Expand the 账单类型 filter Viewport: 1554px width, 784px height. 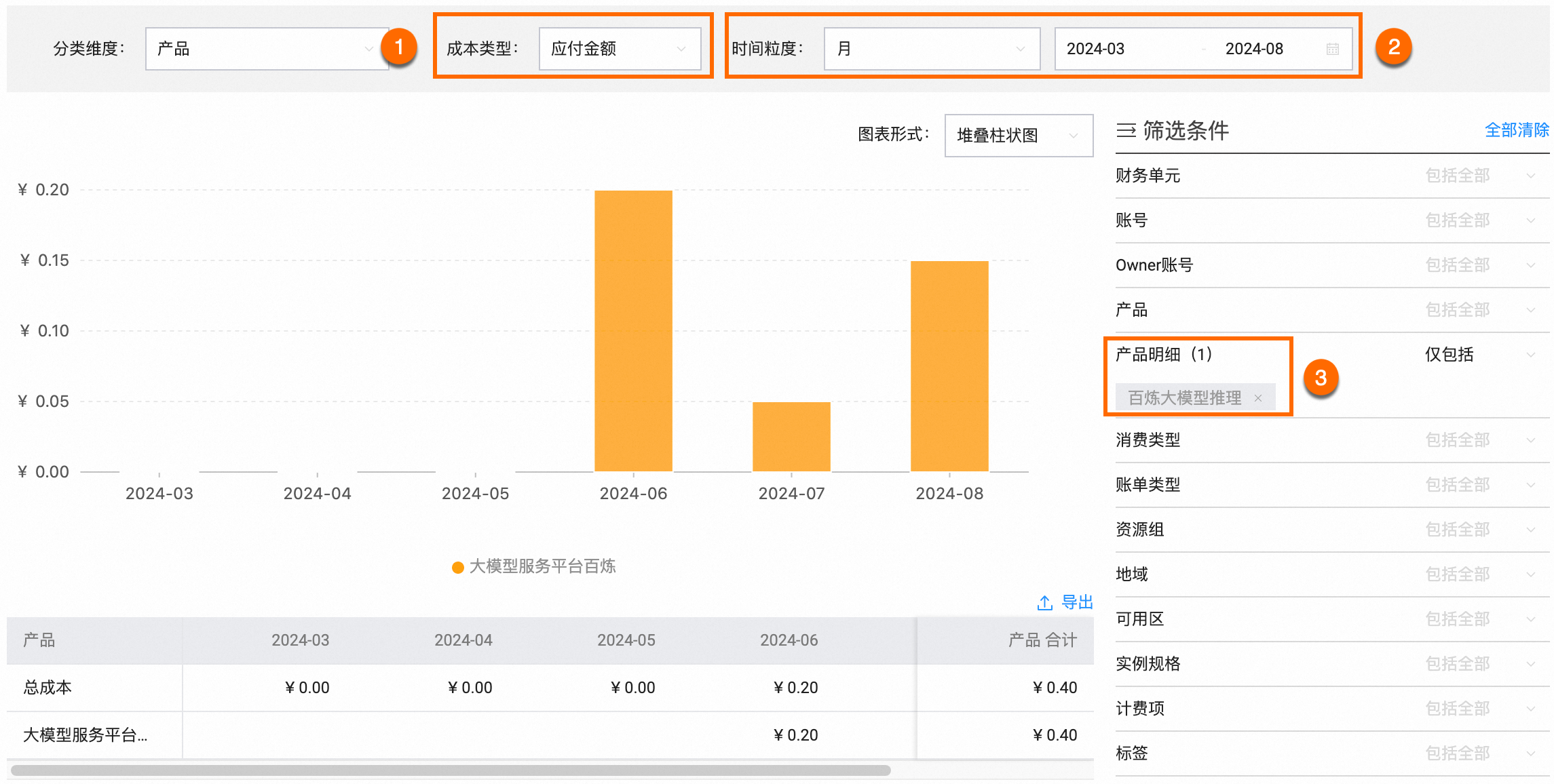(1332, 485)
